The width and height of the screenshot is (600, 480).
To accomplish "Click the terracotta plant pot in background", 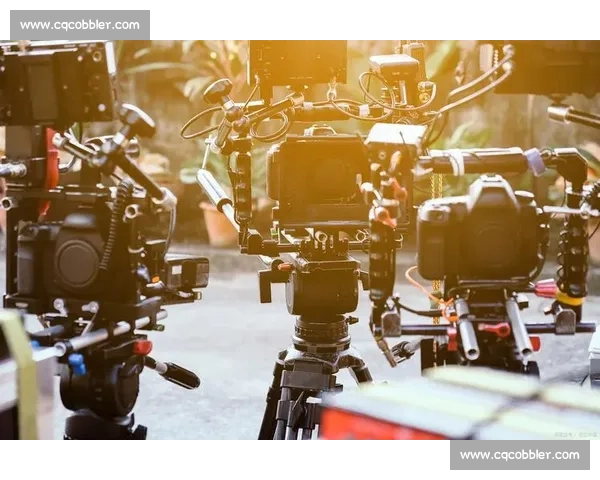I will 218,225.
